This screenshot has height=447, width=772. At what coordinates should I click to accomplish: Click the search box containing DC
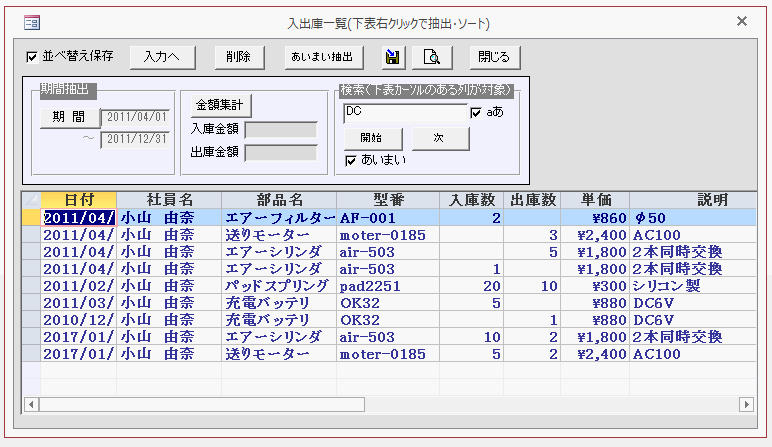(x=405, y=113)
